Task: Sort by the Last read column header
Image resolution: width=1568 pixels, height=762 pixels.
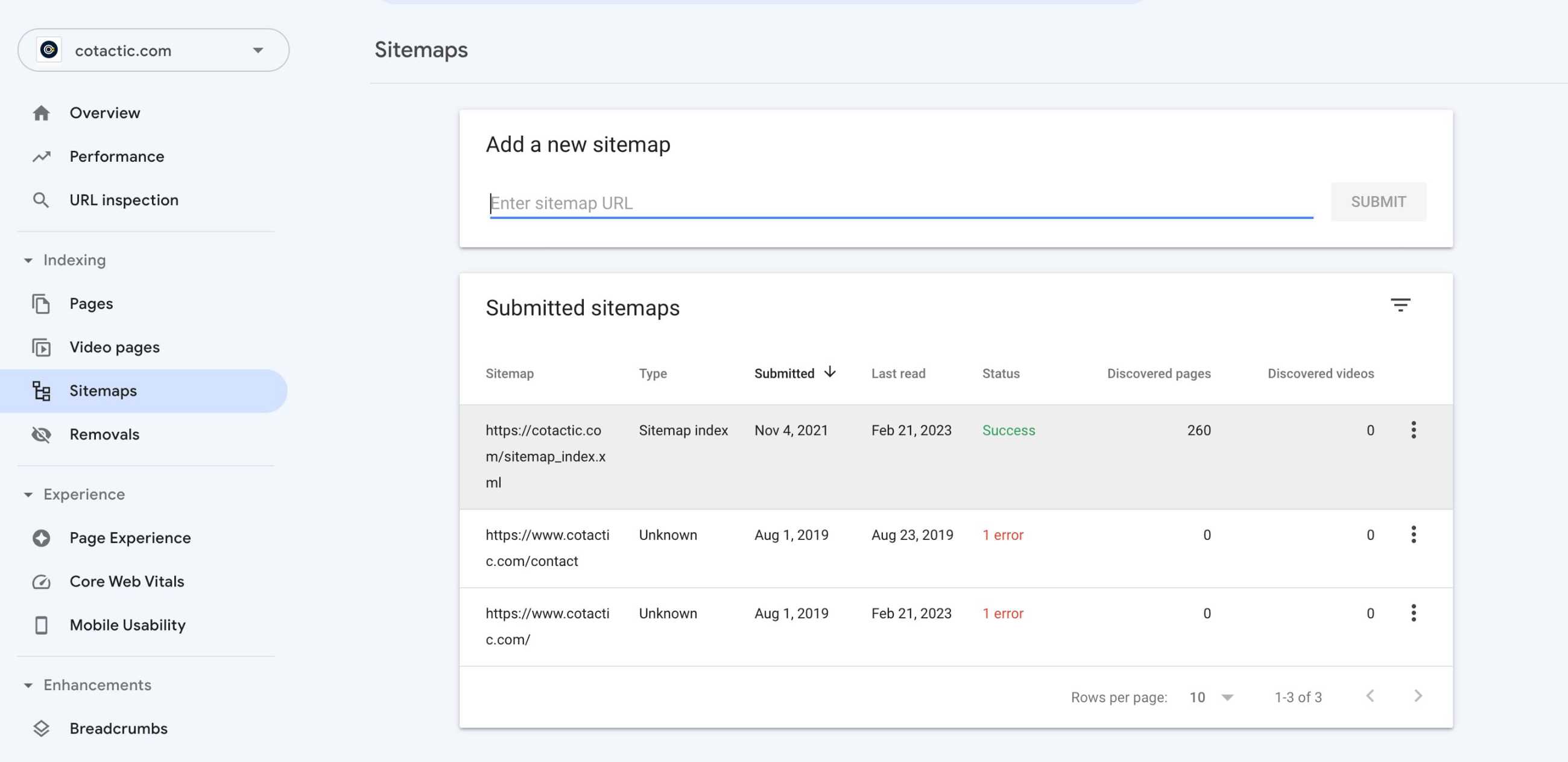Action: click(898, 373)
